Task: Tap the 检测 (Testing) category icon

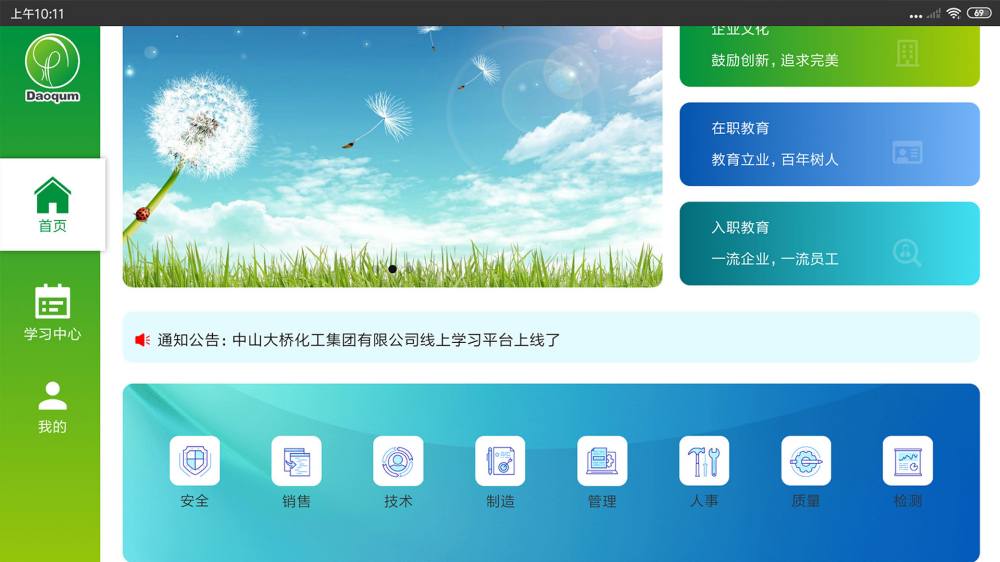Action: [908, 461]
